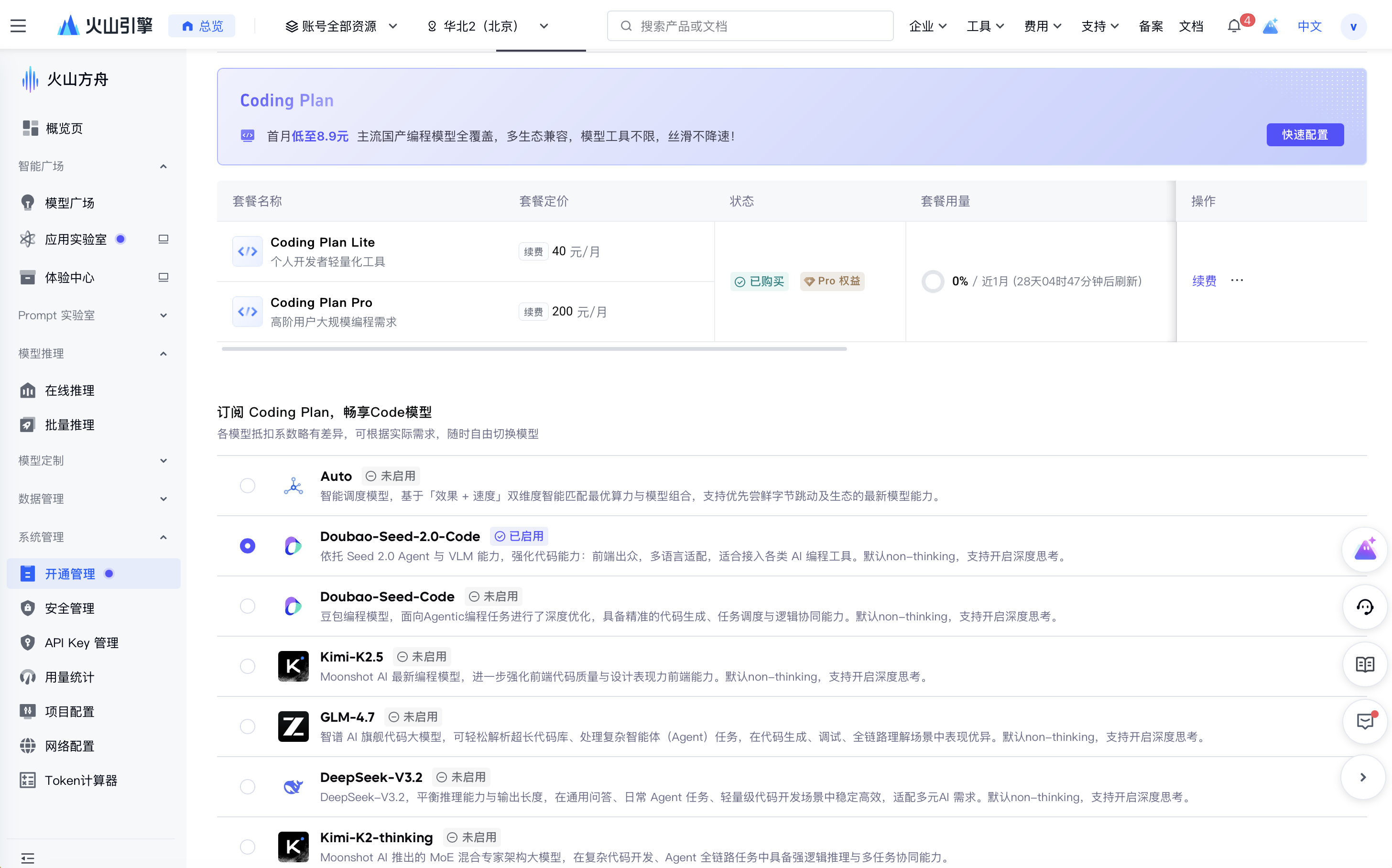Image resolution: width=1392 pixels, height=868 pixels.
Task: Open the 费用 top menu
Action: [1042, 26]
